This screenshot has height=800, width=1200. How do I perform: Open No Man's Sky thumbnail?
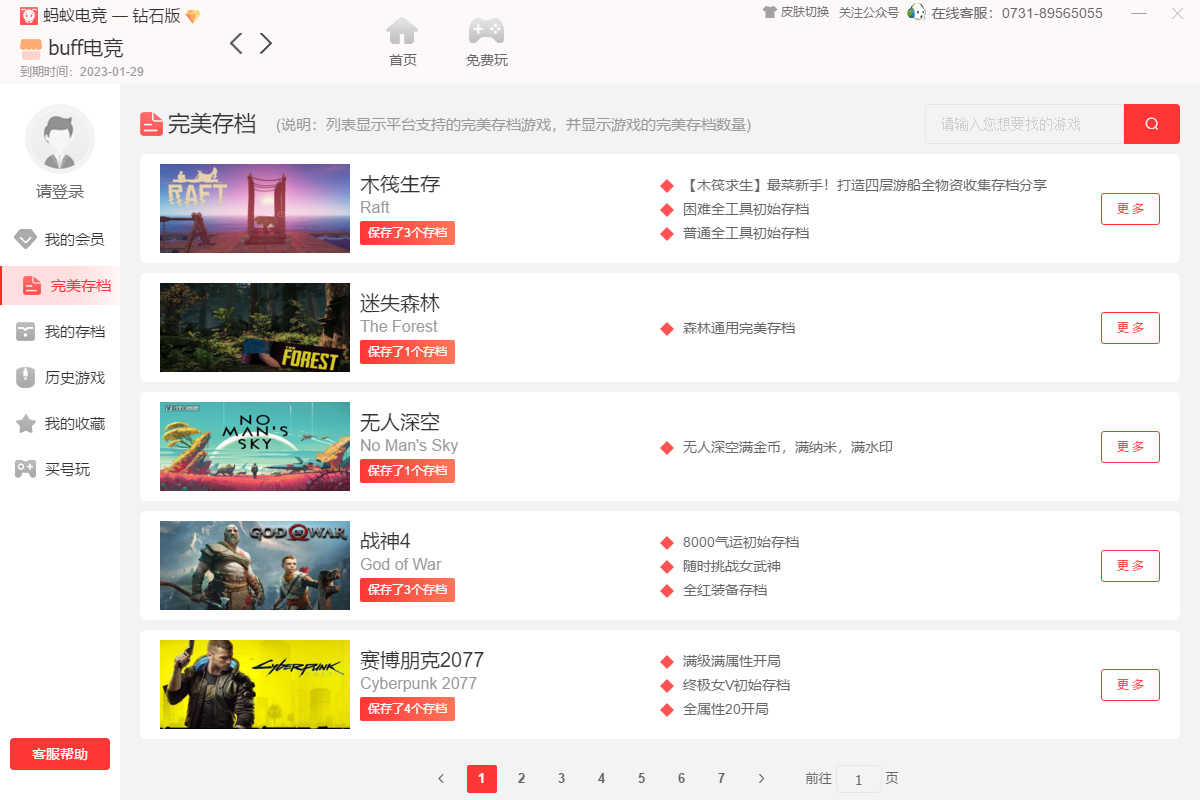coord(255,446)
